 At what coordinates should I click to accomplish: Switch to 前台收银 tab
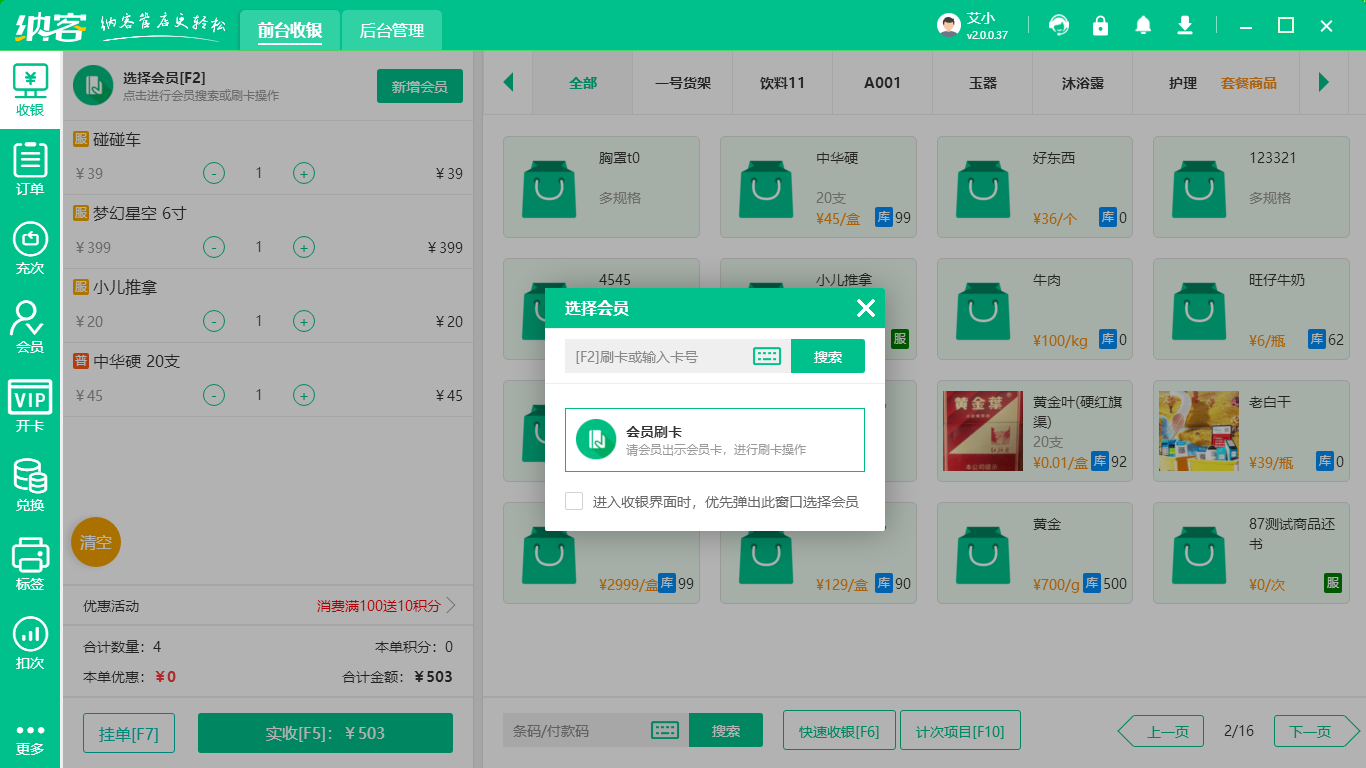click(290, 30)
